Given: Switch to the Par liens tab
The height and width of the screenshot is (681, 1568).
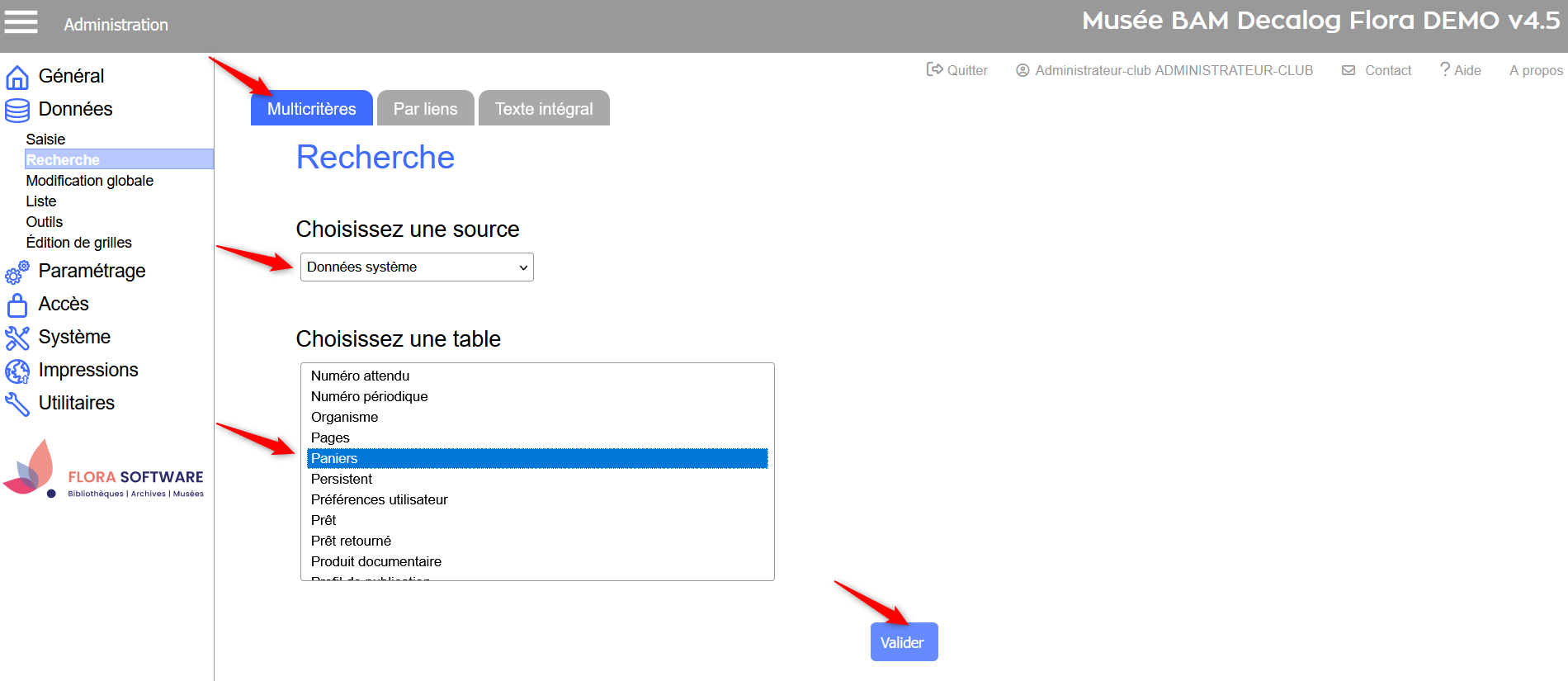Looking at the screenshot, I should (425, 109).
